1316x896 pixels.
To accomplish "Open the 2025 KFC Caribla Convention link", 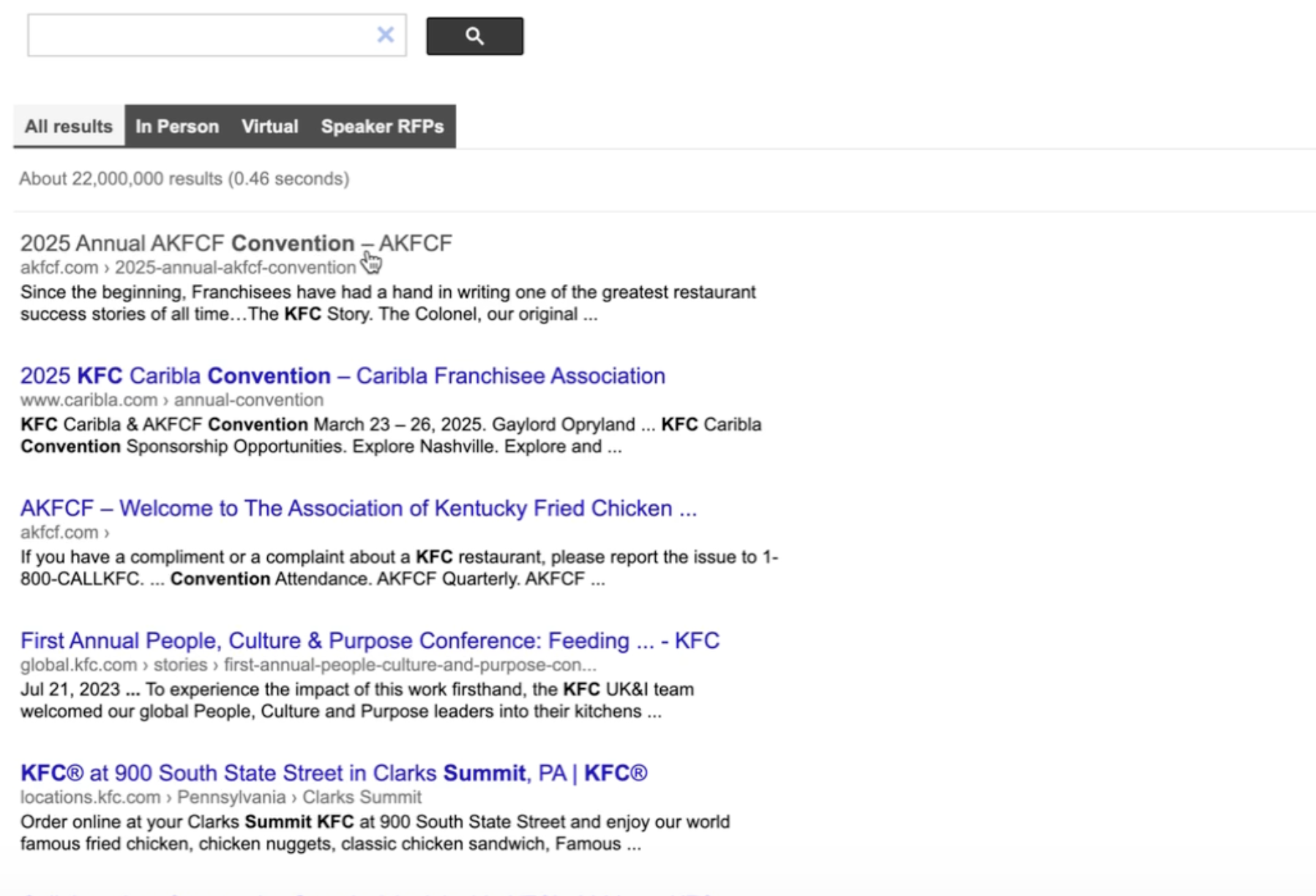I will [x=343, y=376].
